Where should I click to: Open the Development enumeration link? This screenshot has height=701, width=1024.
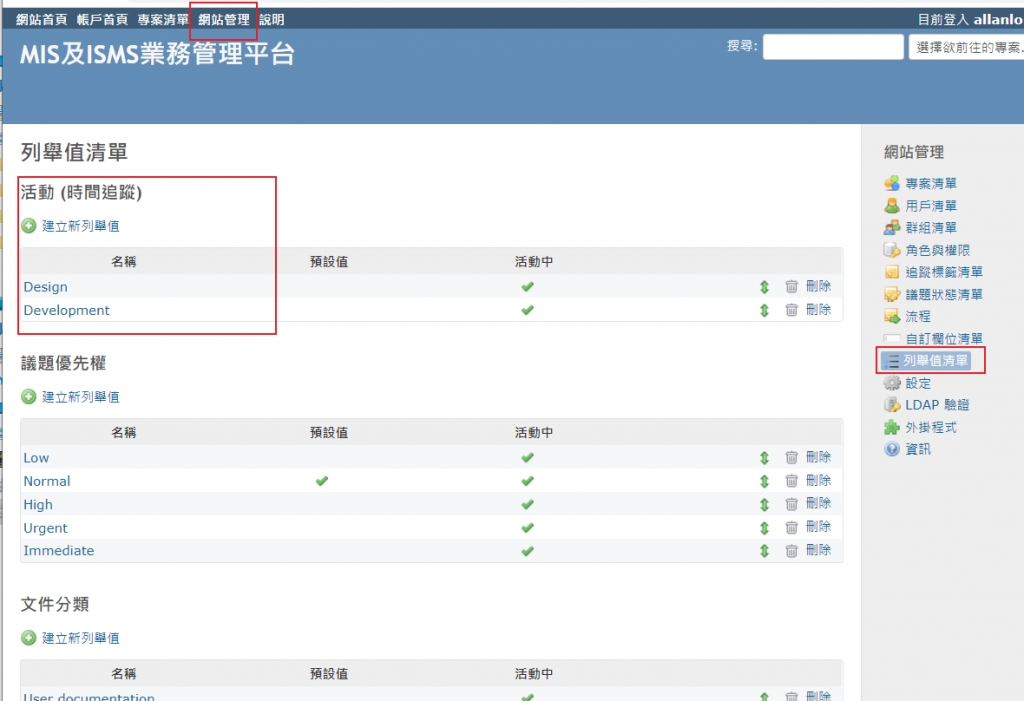coord(67,310)
